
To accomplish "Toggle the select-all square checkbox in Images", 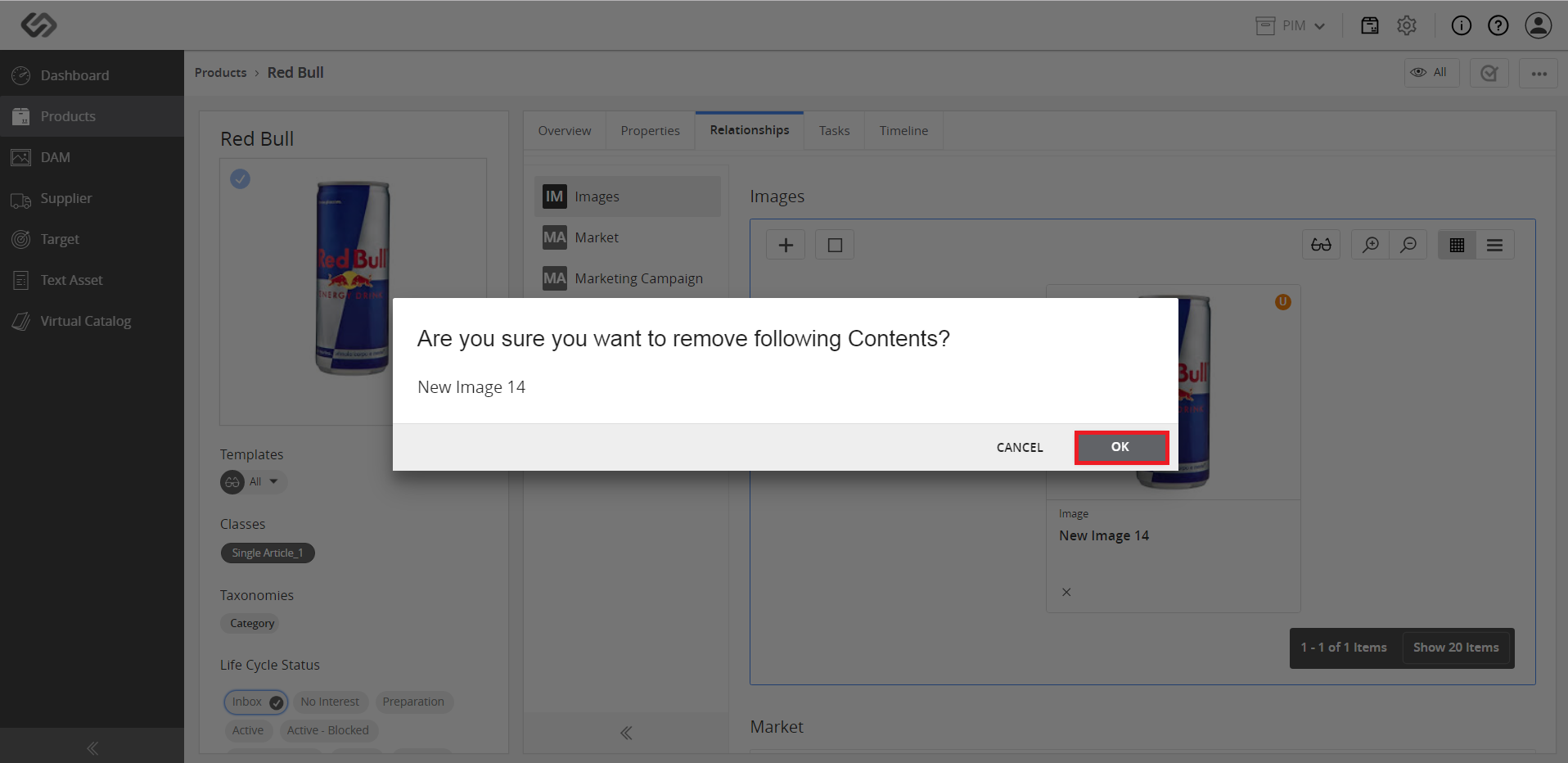I will point(835,245).
